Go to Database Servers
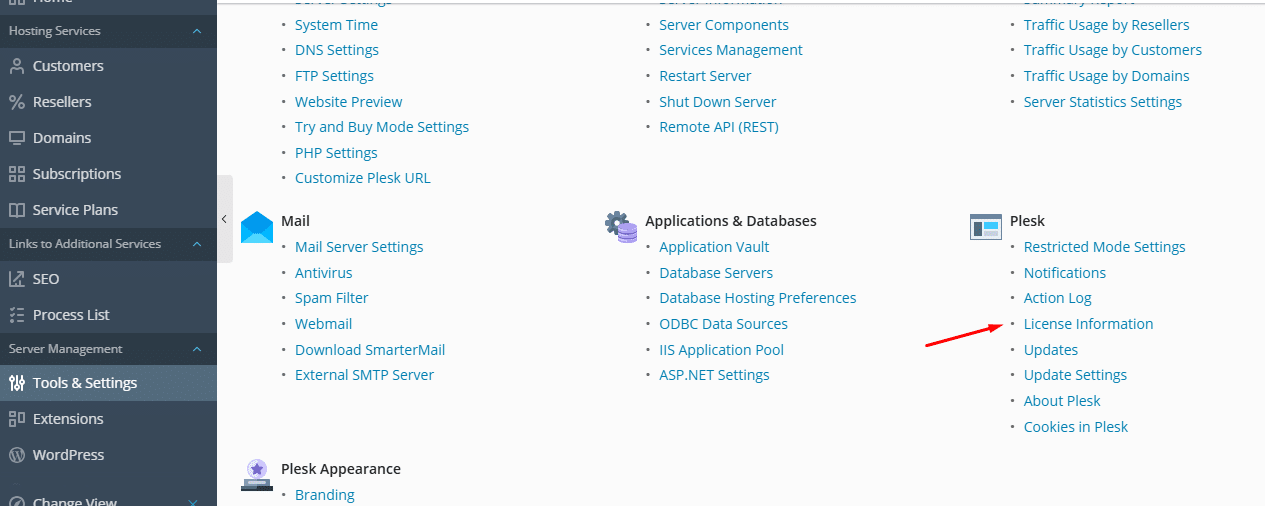This screenshot has height=506, width=1265. pos(716,273)
